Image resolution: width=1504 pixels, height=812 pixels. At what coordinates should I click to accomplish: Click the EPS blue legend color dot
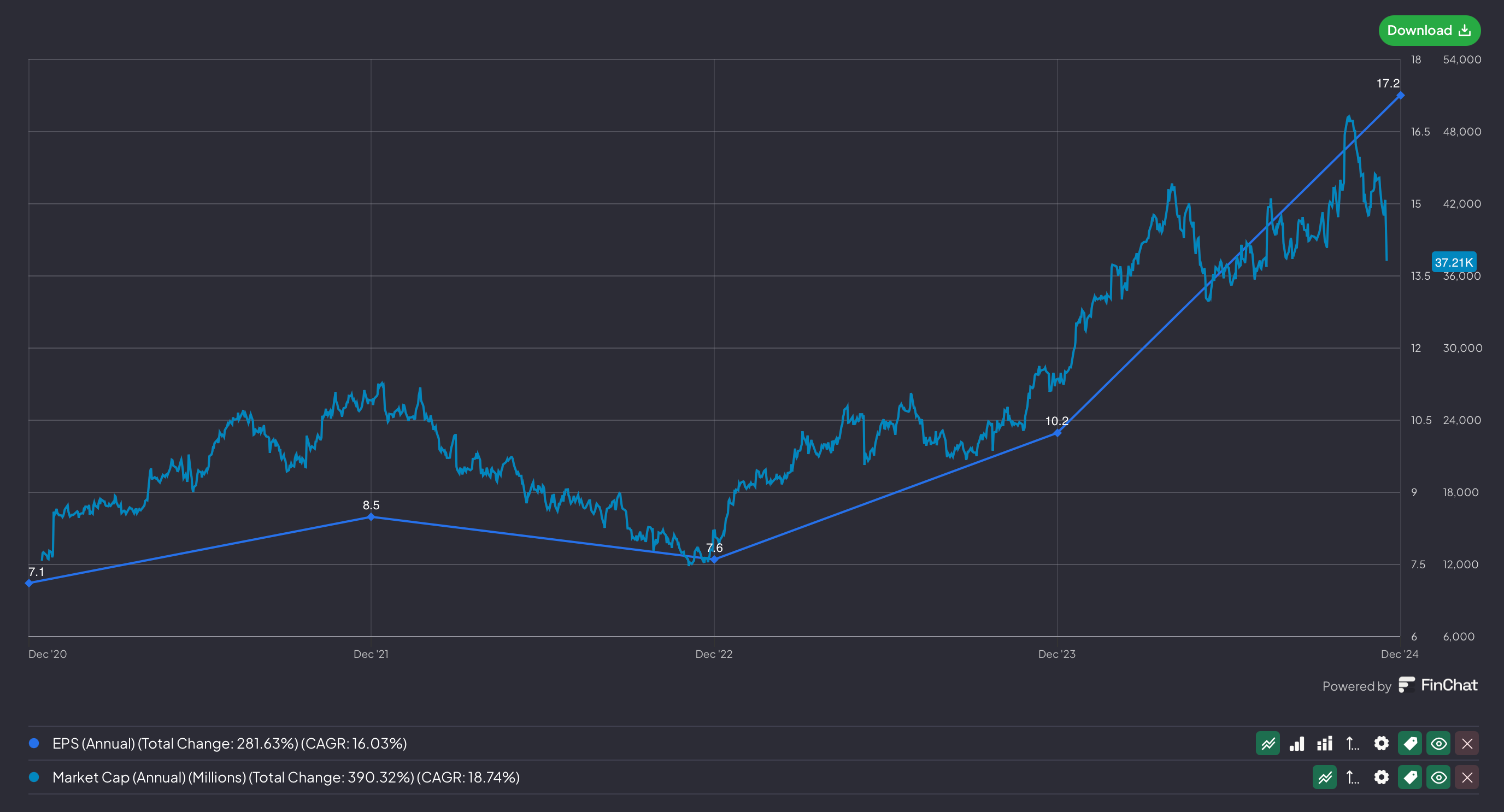pos(34,743)
